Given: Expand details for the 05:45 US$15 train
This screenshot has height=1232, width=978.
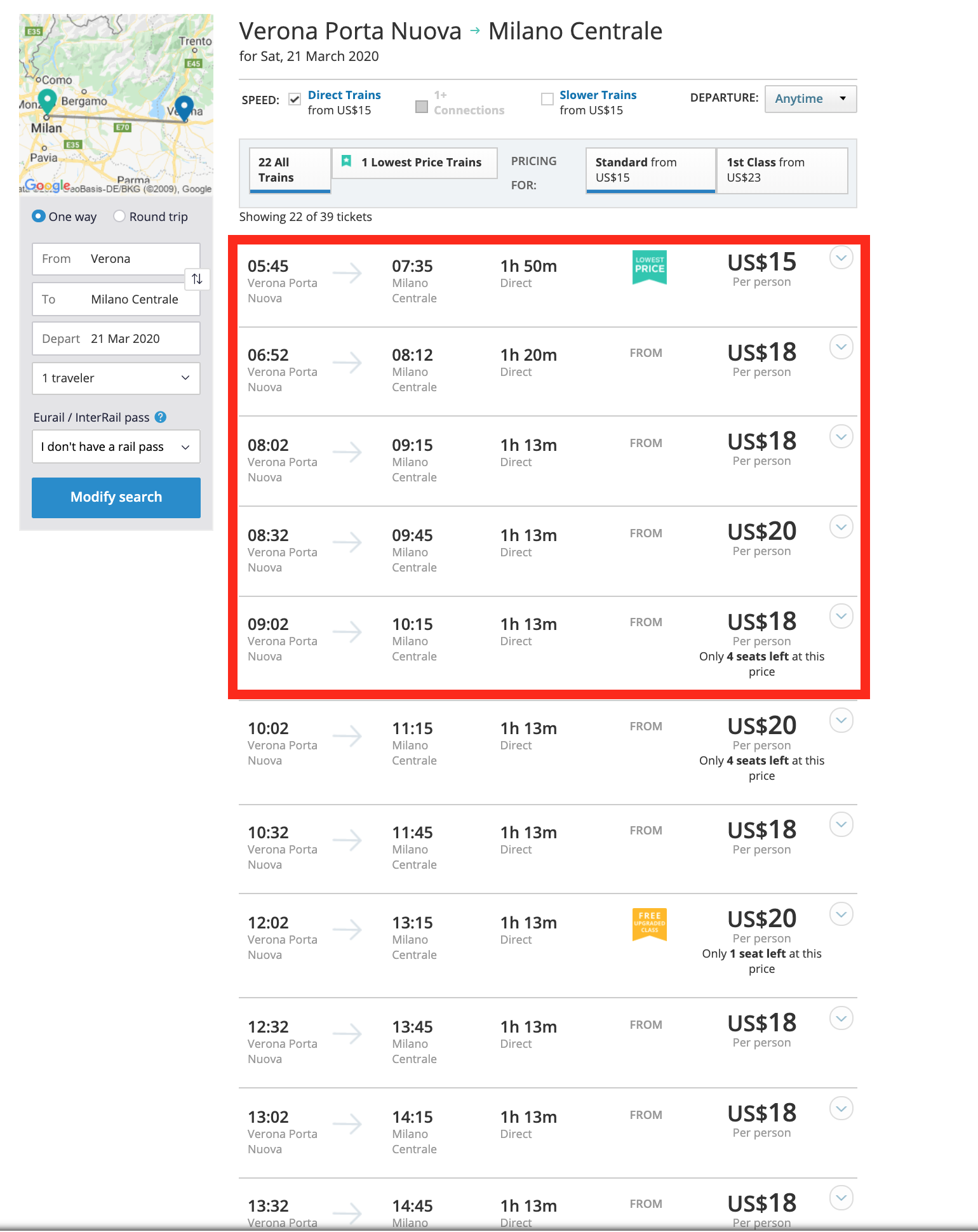Looking at the screenshot, I should pyautogui.click(x=841, y=258).
